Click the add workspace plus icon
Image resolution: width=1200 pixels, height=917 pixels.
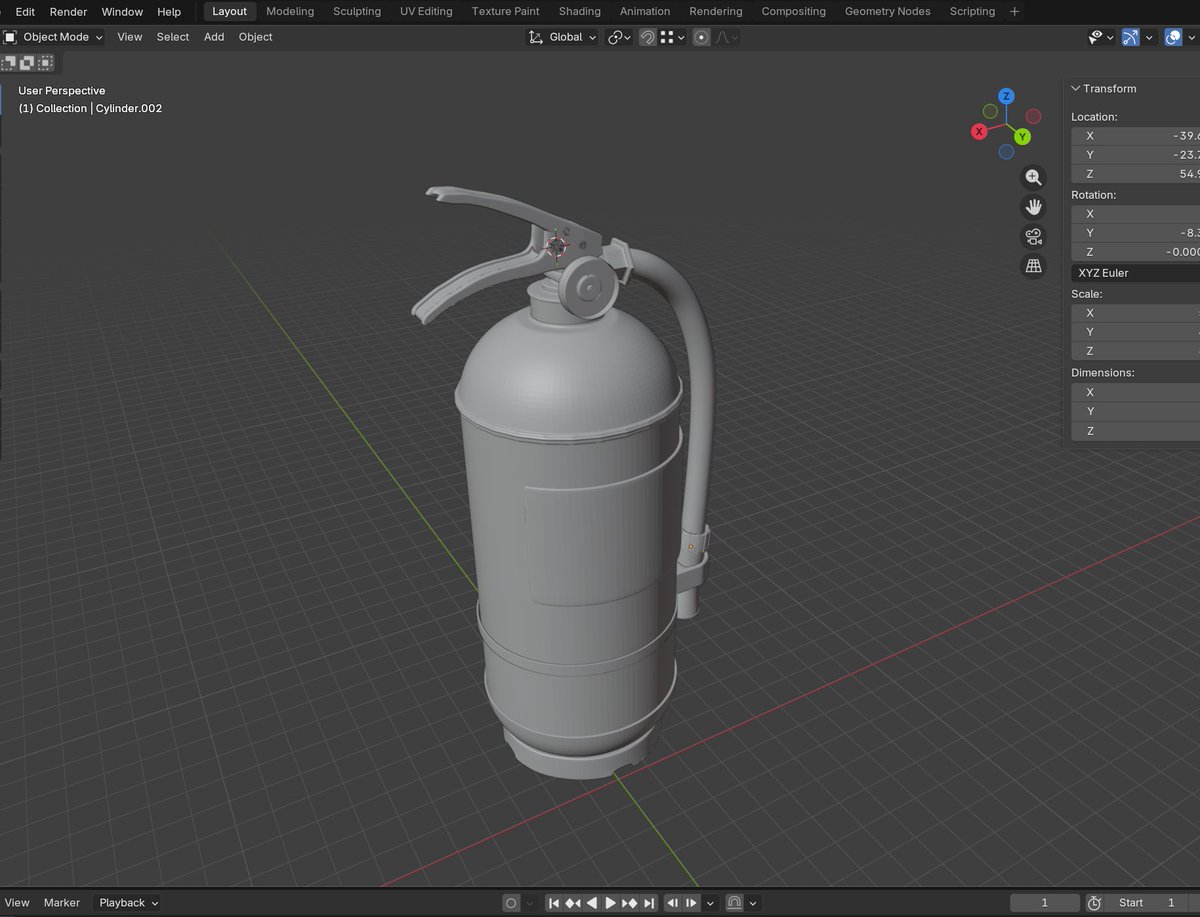point(1015,11)
